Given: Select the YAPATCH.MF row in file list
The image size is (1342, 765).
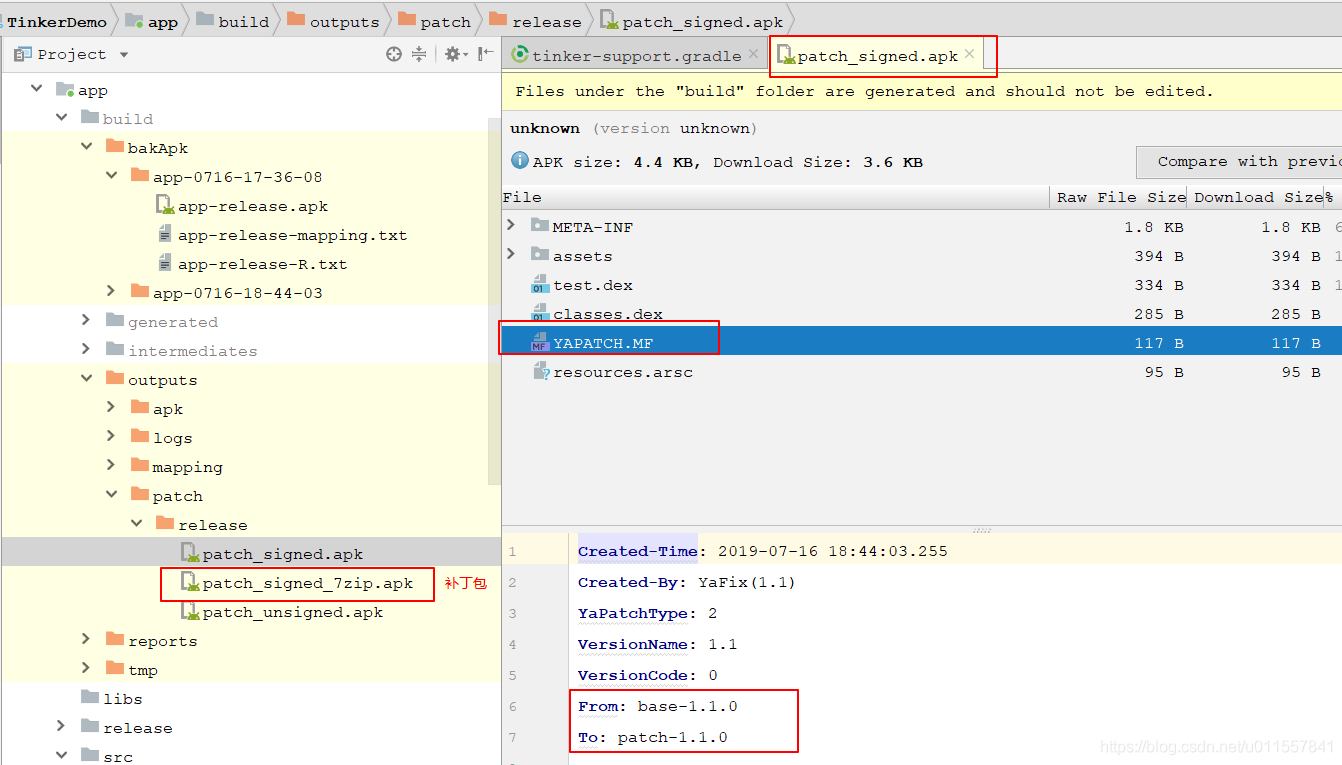Looking at the screenshot, I should coord(603,343).
